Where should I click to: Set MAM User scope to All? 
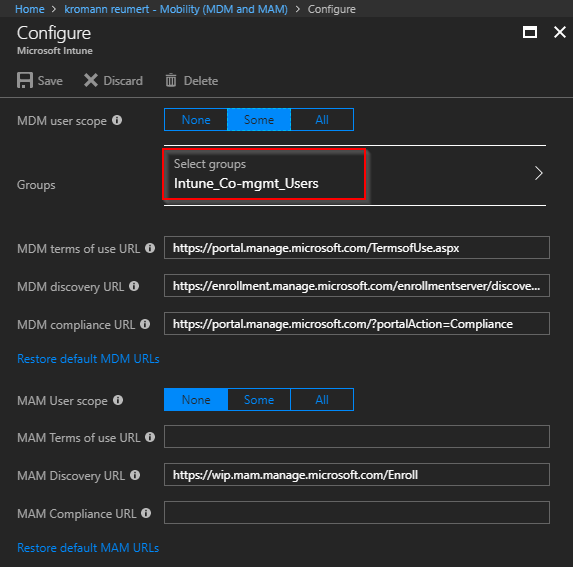(x=322, y=400)
